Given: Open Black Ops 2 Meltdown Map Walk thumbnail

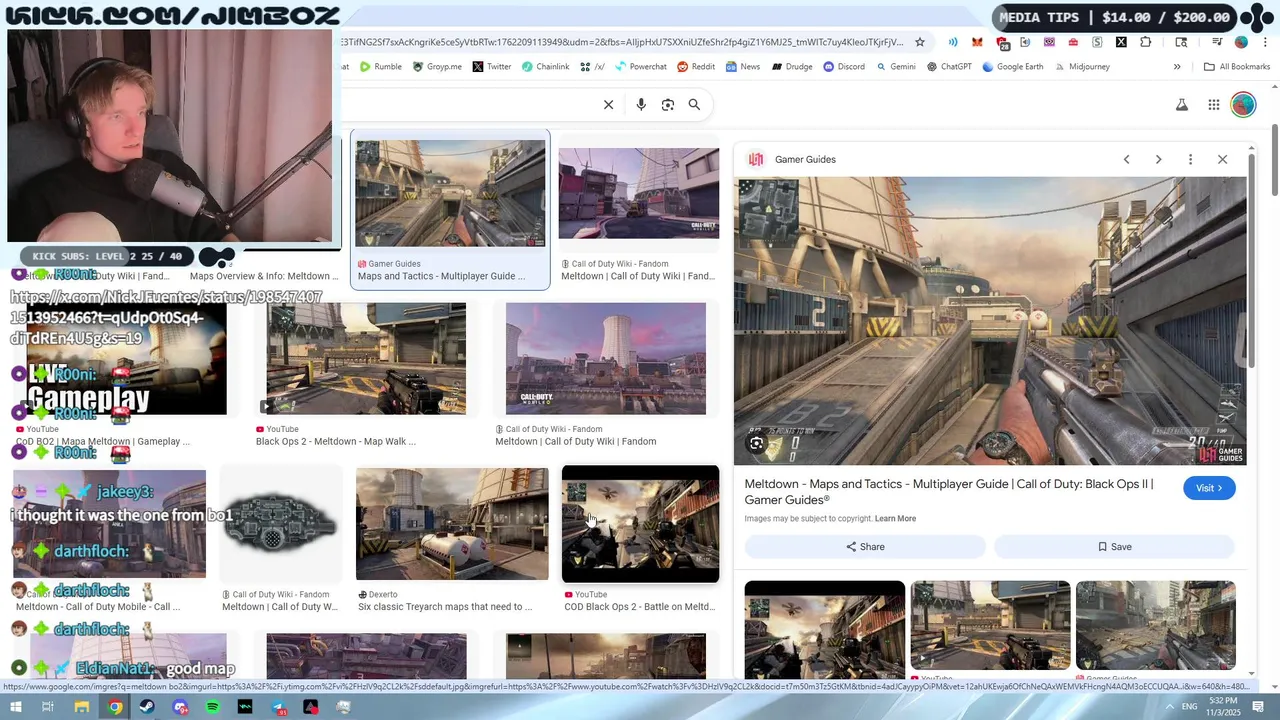Looking at the screenshot, I should coord(366,358).
